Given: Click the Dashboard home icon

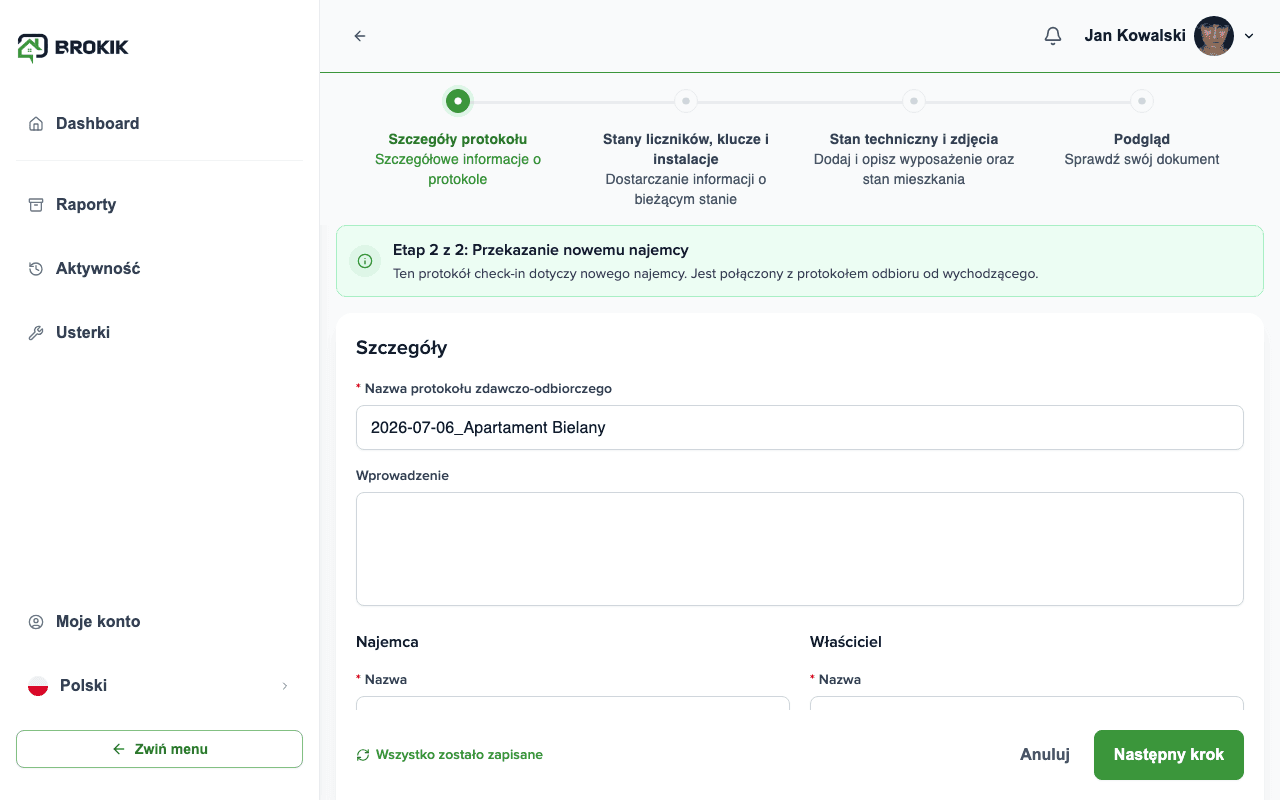Looking at the screenshot, I should tap(36, 124).
